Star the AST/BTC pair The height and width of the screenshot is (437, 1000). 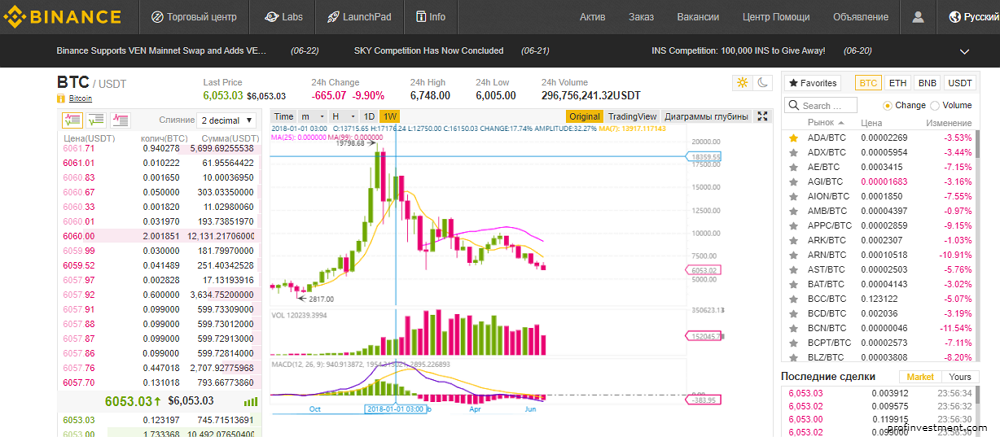point(793,269)
